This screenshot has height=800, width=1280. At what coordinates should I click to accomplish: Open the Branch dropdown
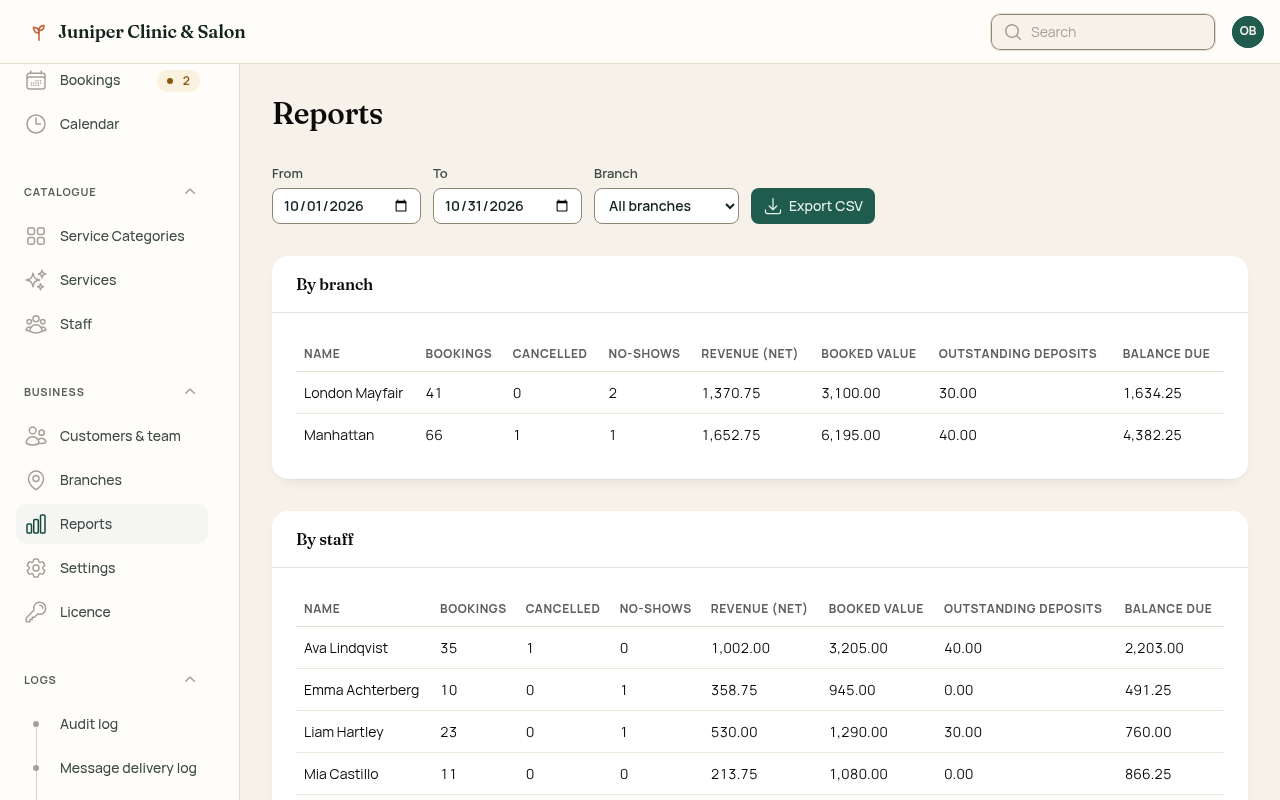click(x=666, y=206)
